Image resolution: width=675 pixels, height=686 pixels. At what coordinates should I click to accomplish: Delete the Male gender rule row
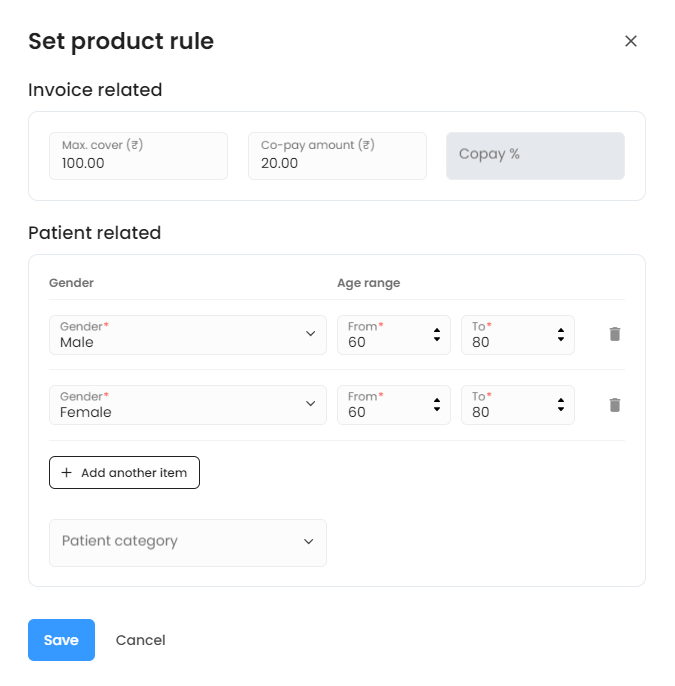[615, 334]
